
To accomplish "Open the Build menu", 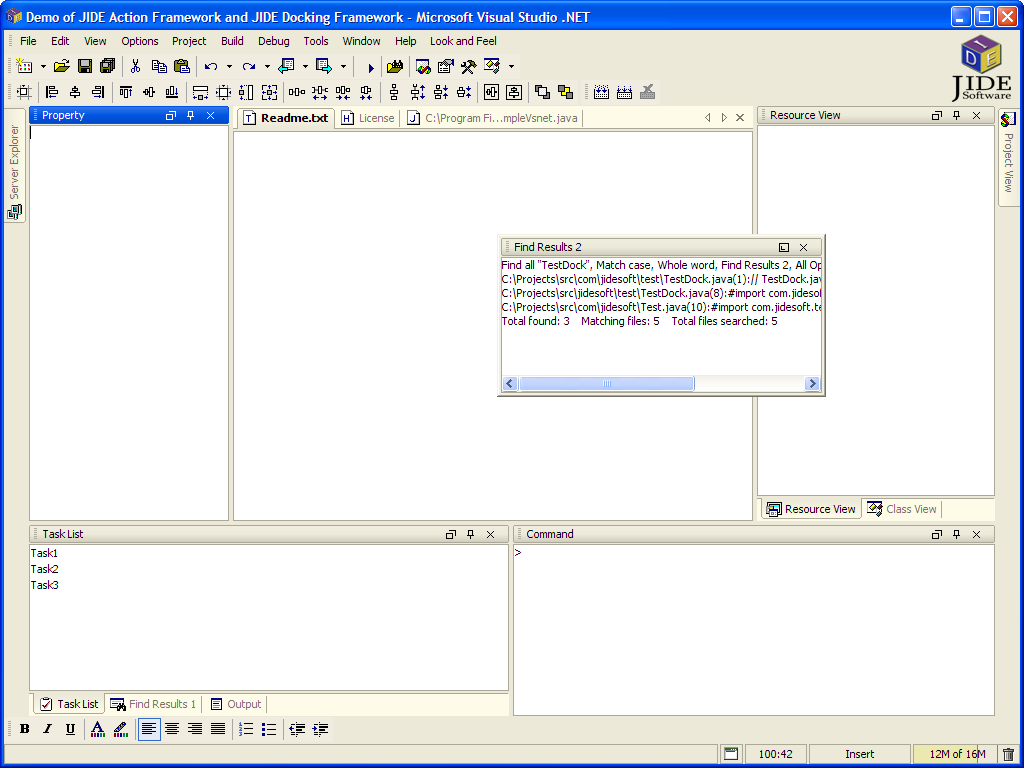I will click(x=232, y=41).
